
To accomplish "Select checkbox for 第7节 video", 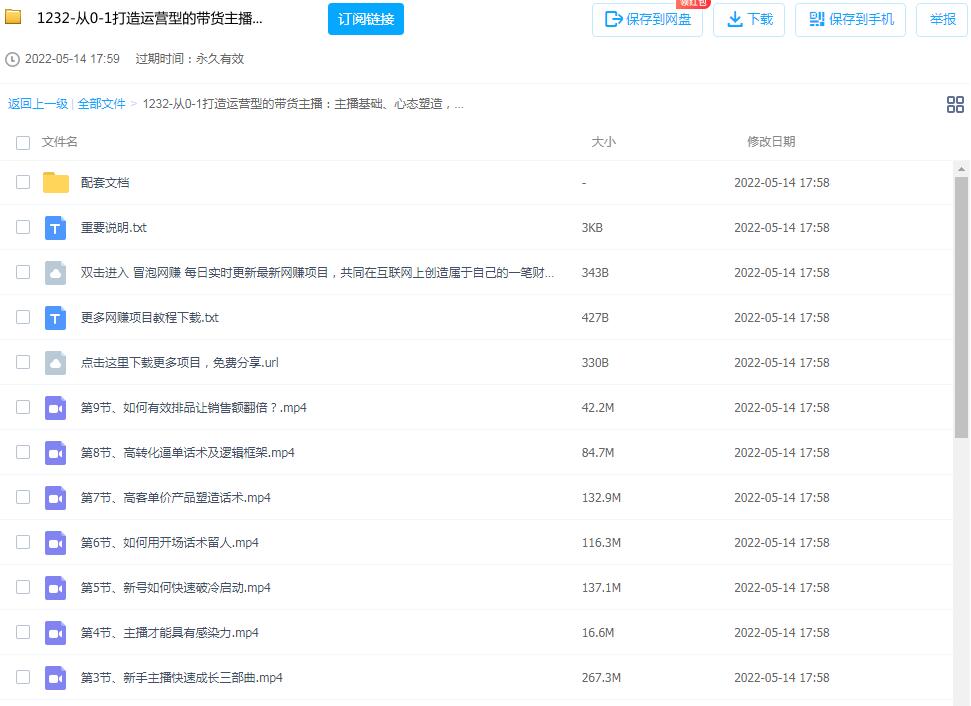I will [23, 497].
